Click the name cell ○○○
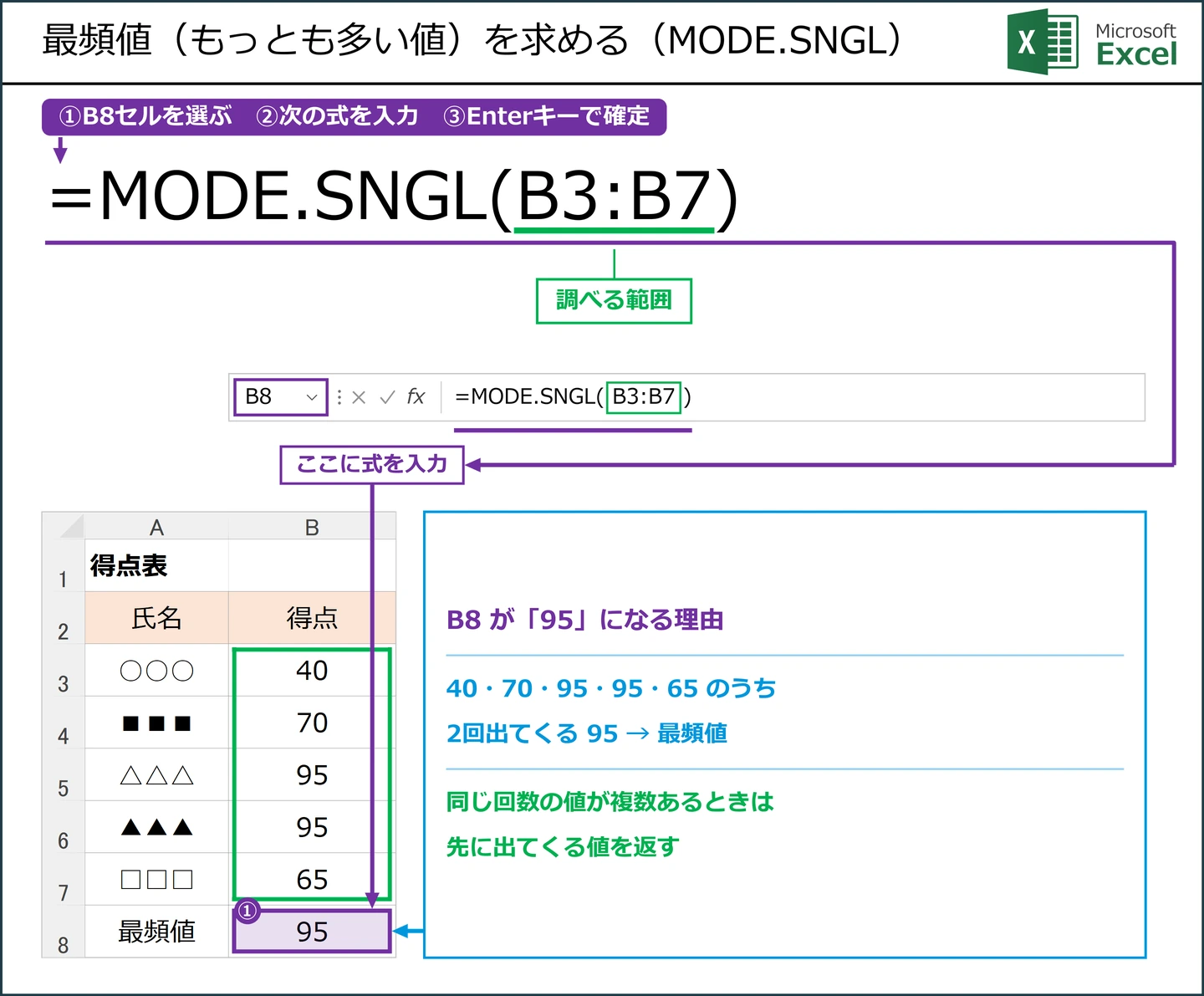The image size is (1204, 996). (156, 671)
